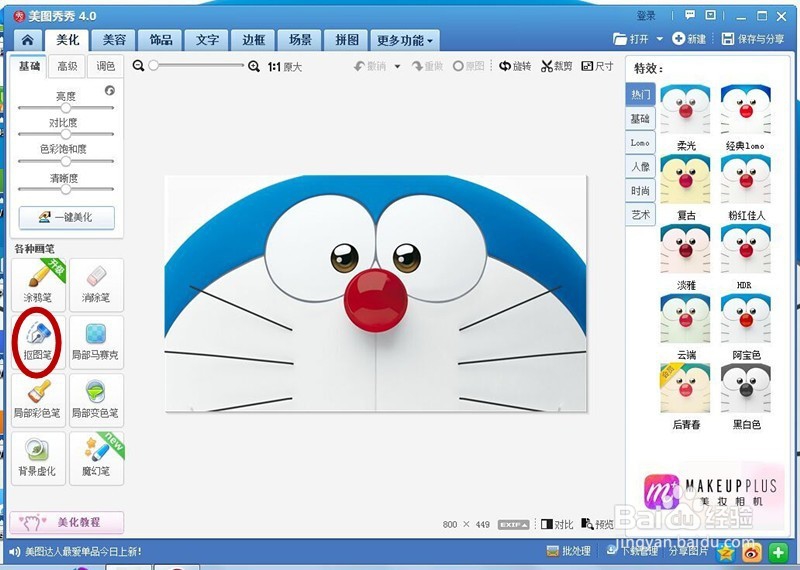Image resolution: width=800 pixels, height=570 pixels.
Task: Reset adjustments with the circular reset icon
Action: point(110,90)
